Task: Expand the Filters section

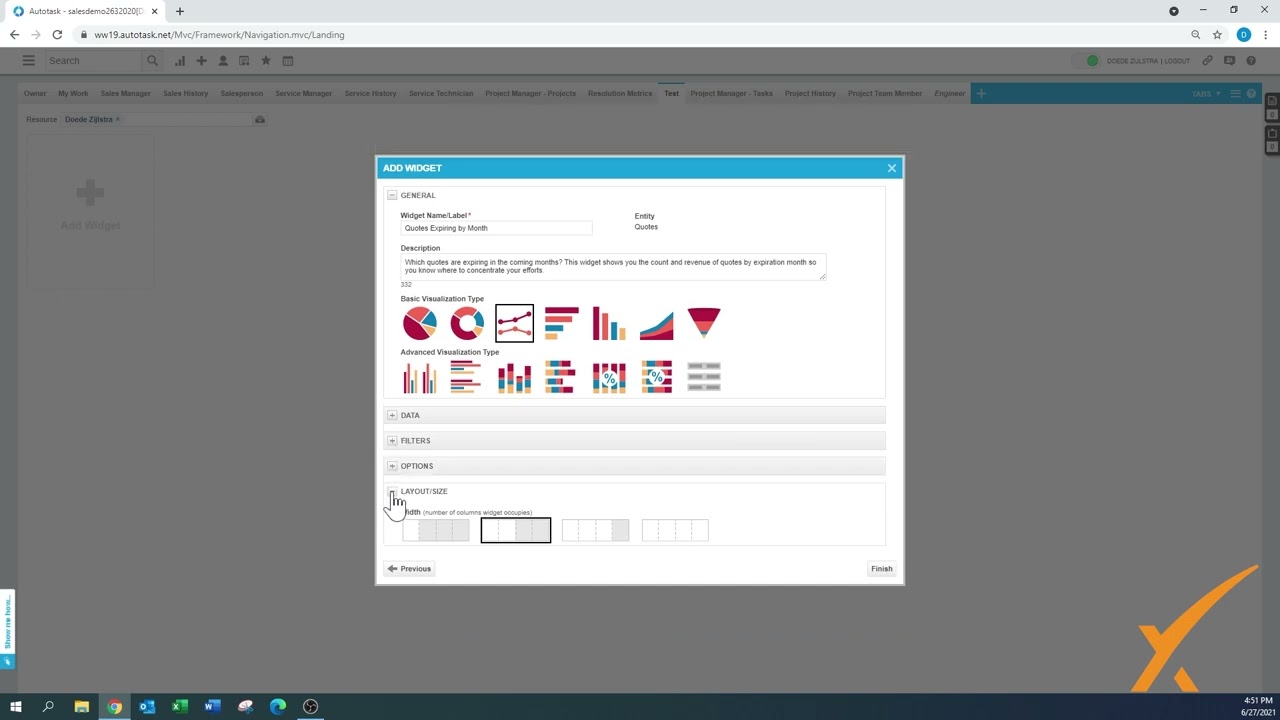Action: 392,440
